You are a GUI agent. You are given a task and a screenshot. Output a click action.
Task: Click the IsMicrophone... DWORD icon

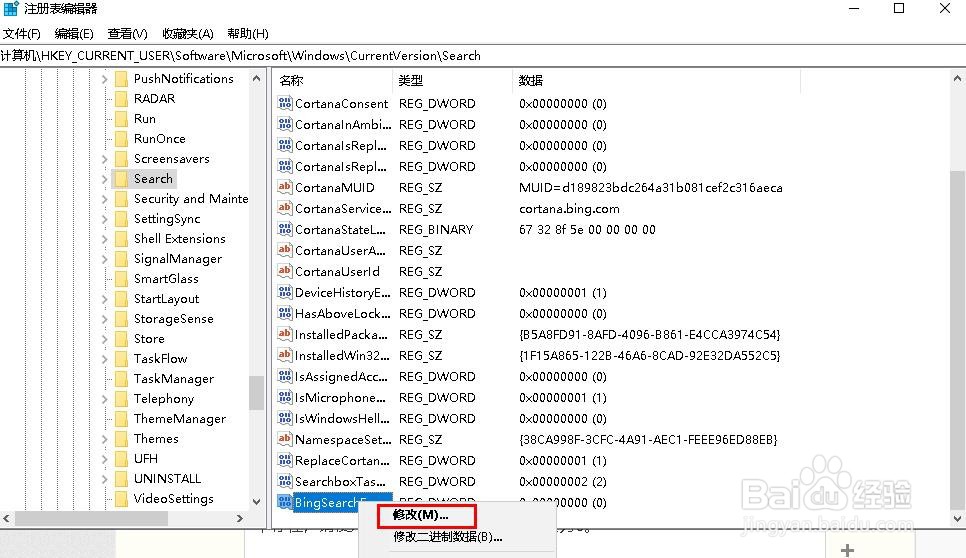pos(285,397)
